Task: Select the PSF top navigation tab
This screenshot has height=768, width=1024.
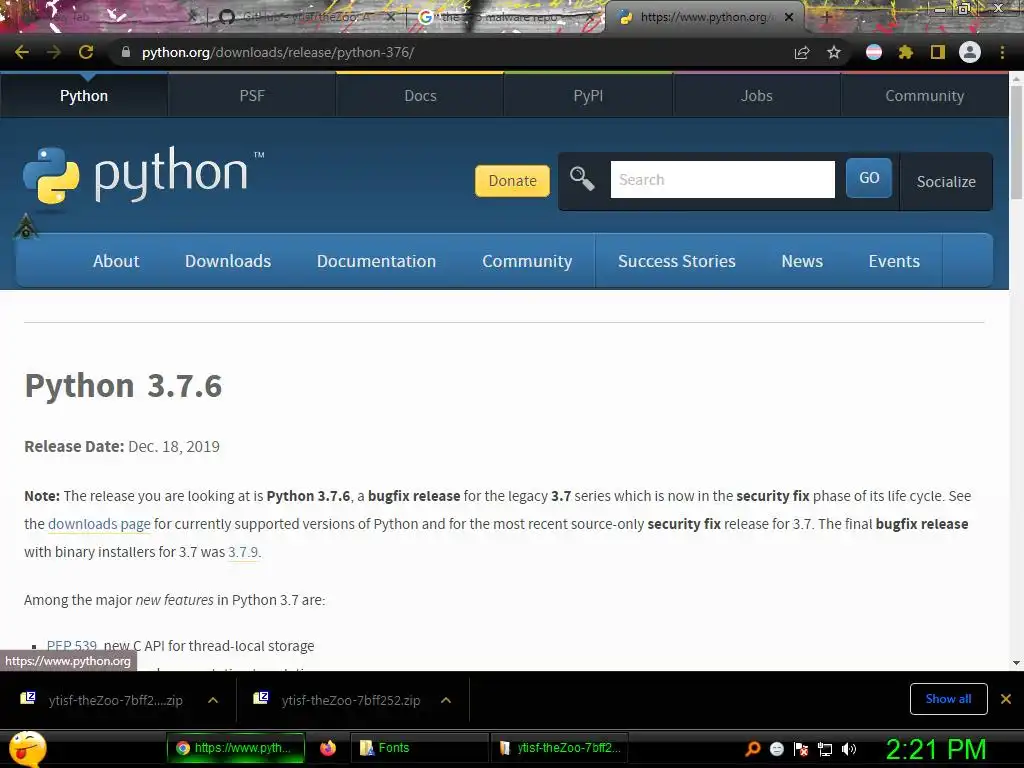Action: pyautogui.click(x=252, y=95)
